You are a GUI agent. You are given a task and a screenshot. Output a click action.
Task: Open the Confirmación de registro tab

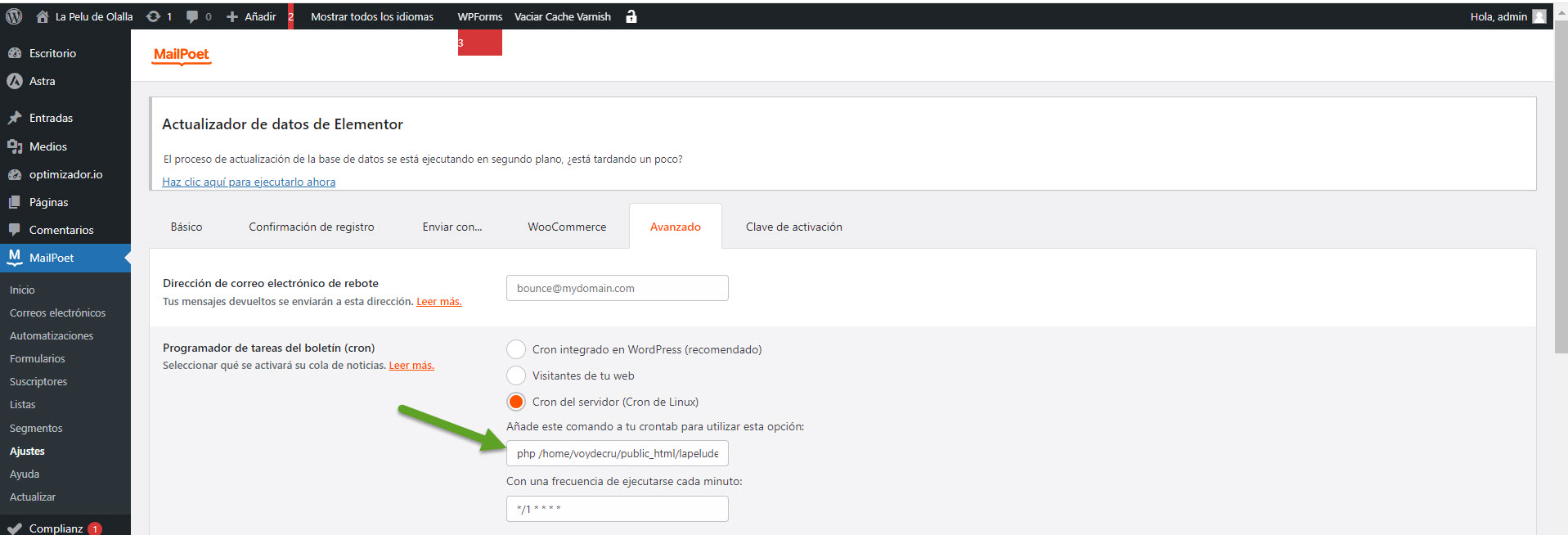click(x=312, y=227)
